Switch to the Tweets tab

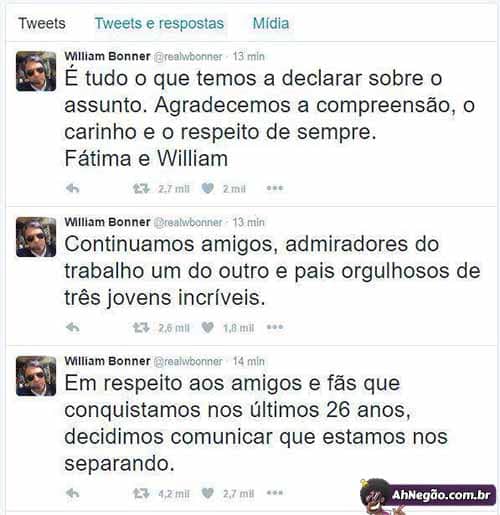coord(42,23)
